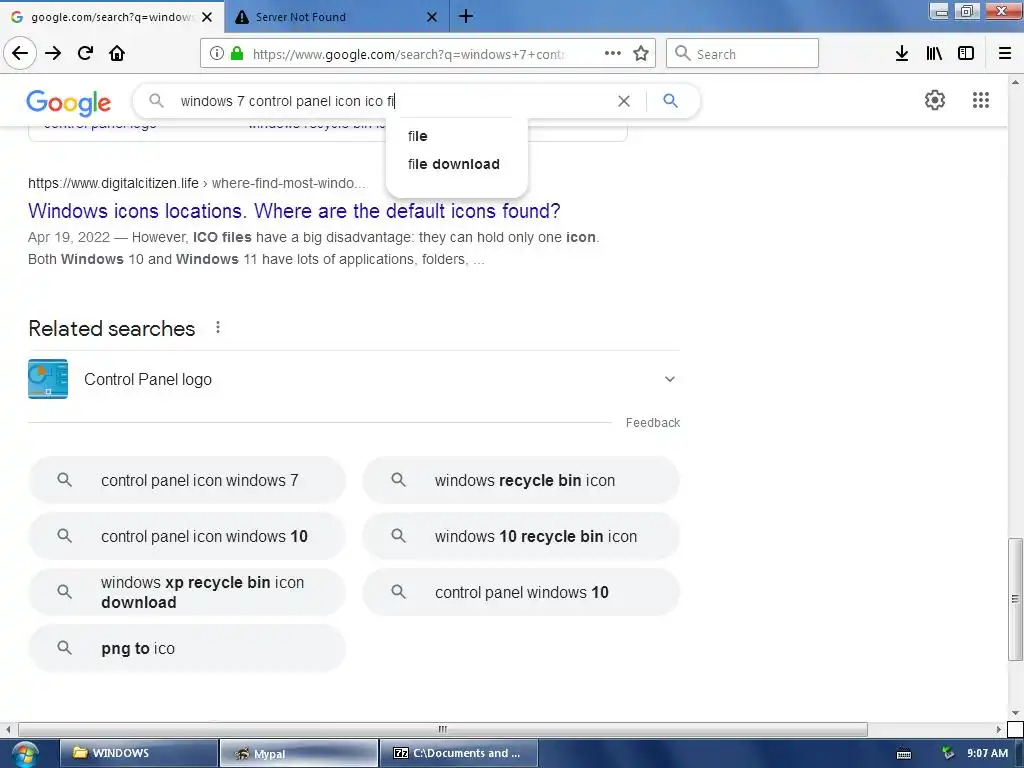The image size is (1024, 768).
Task: Search "control panel windows 10"
Action: 521,592
